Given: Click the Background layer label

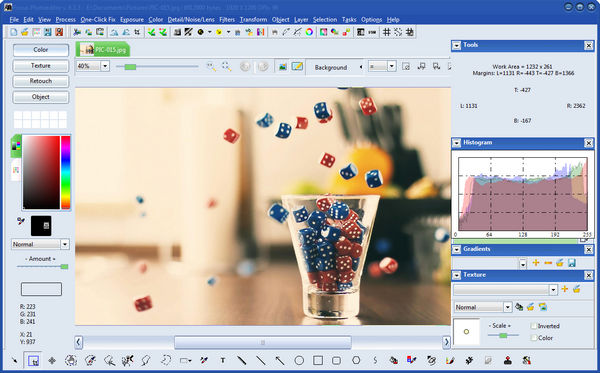Looking at the screenshot, I should pos(331,67).
